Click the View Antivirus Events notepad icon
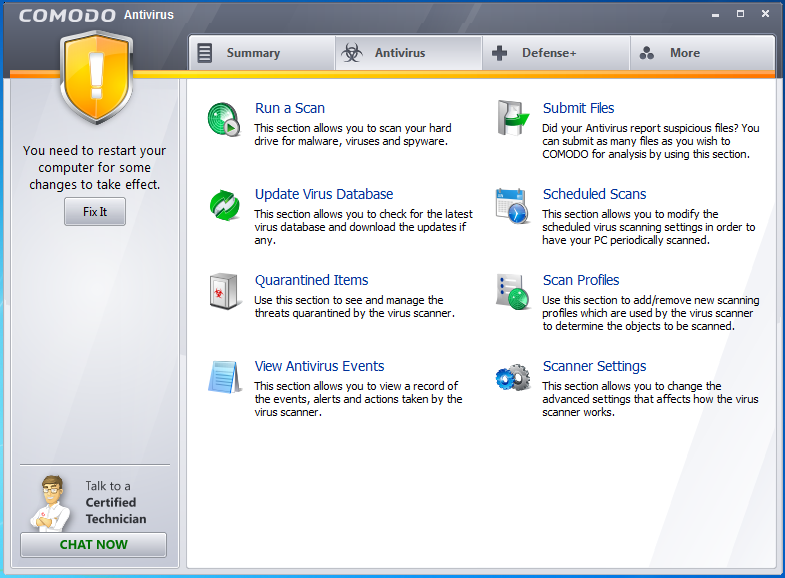The width and height of the screenshot is (785, 578). [224, 377]
